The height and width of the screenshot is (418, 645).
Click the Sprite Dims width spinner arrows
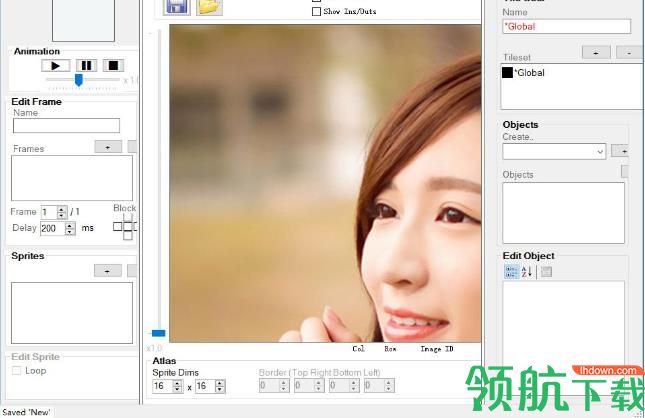click(177, 386)
